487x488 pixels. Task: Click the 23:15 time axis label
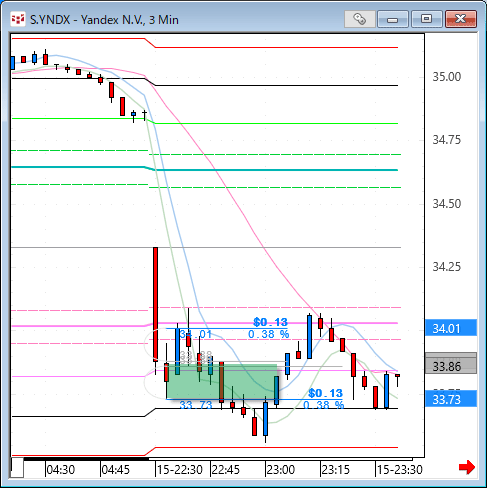(x=336, y=470)
